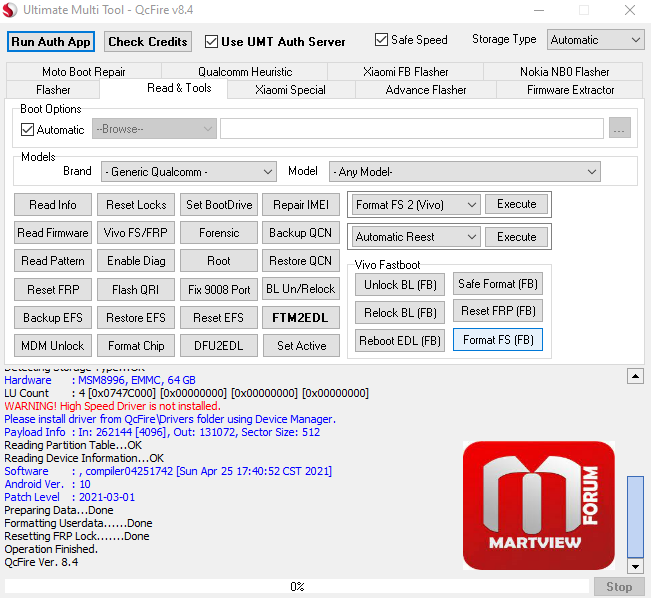Click Safe Format (FB) button
The height and width of the screenshot is (598, 651).
click(498, 284)
